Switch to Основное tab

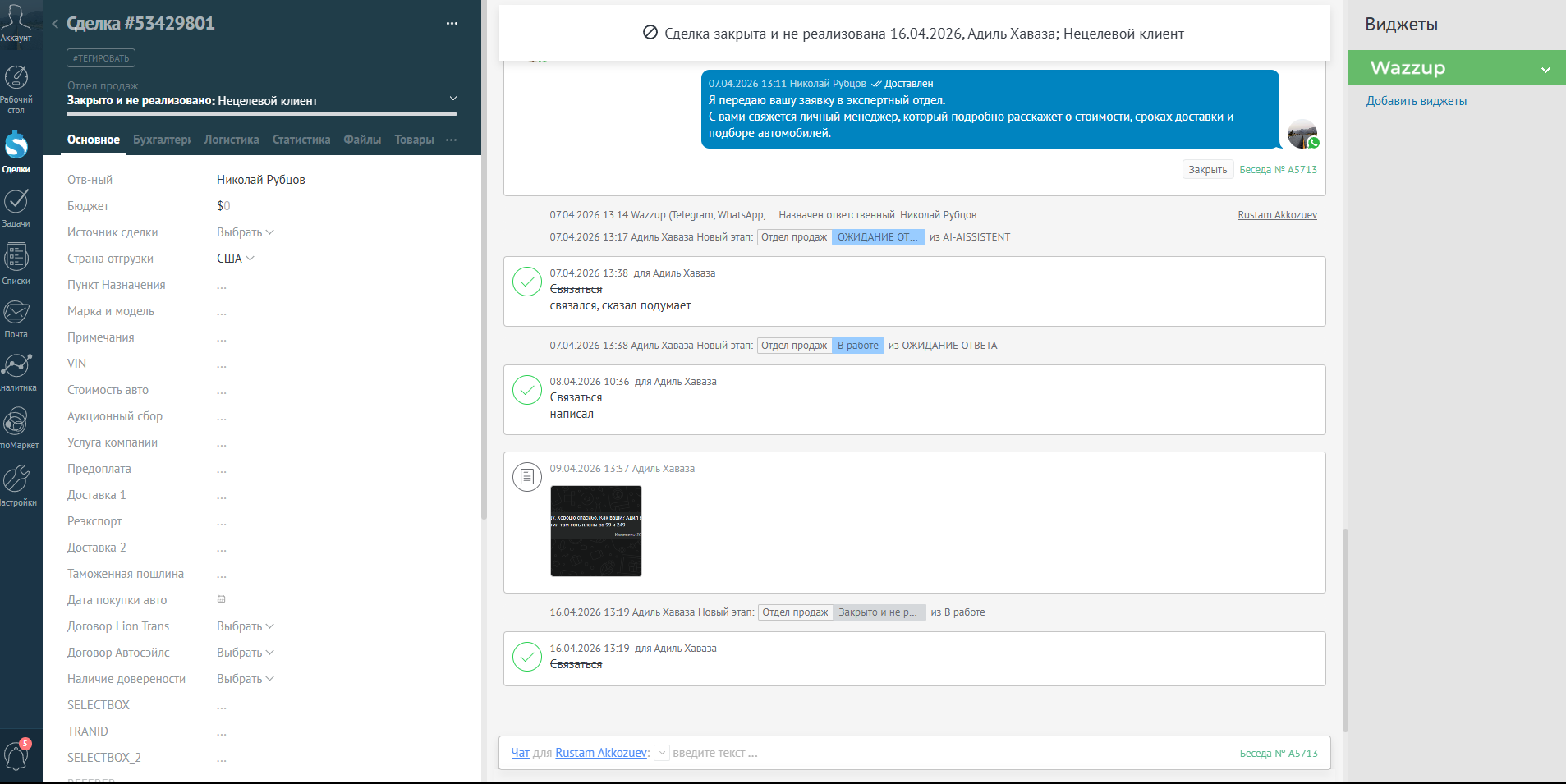94,140
